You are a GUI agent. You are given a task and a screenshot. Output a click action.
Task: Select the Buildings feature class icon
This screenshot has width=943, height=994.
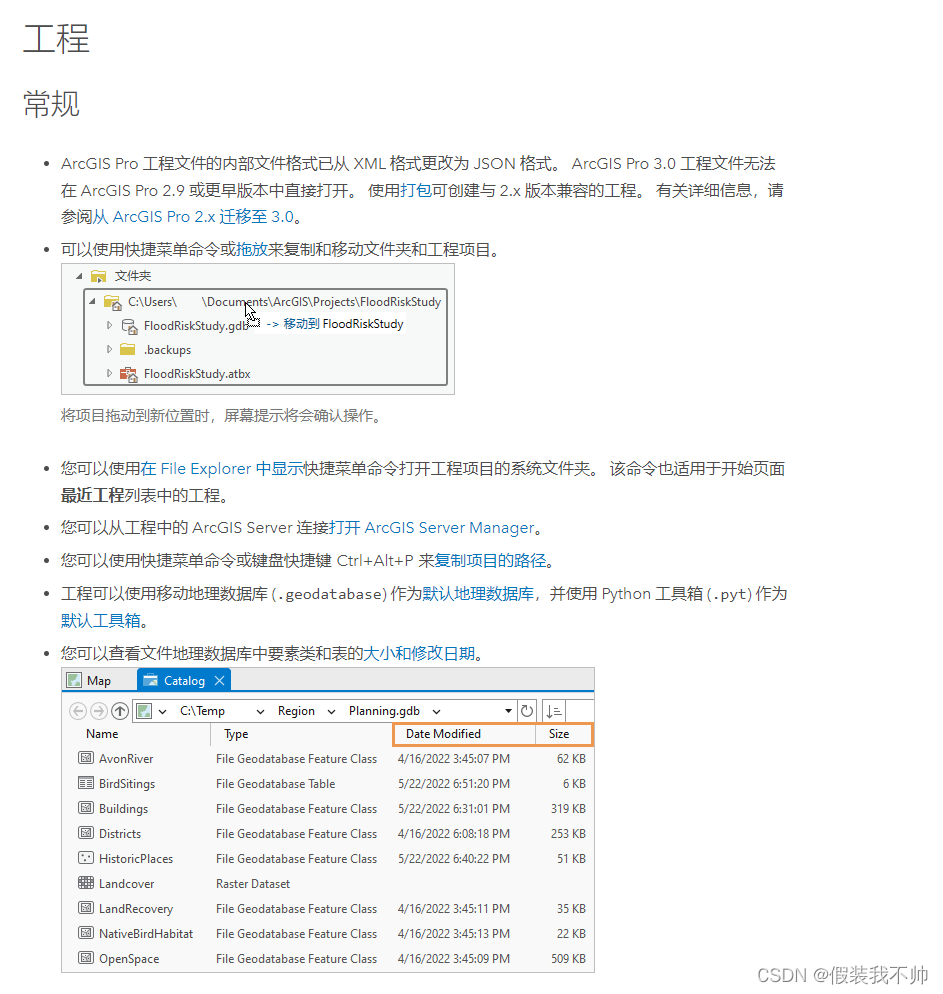point(86,808)
